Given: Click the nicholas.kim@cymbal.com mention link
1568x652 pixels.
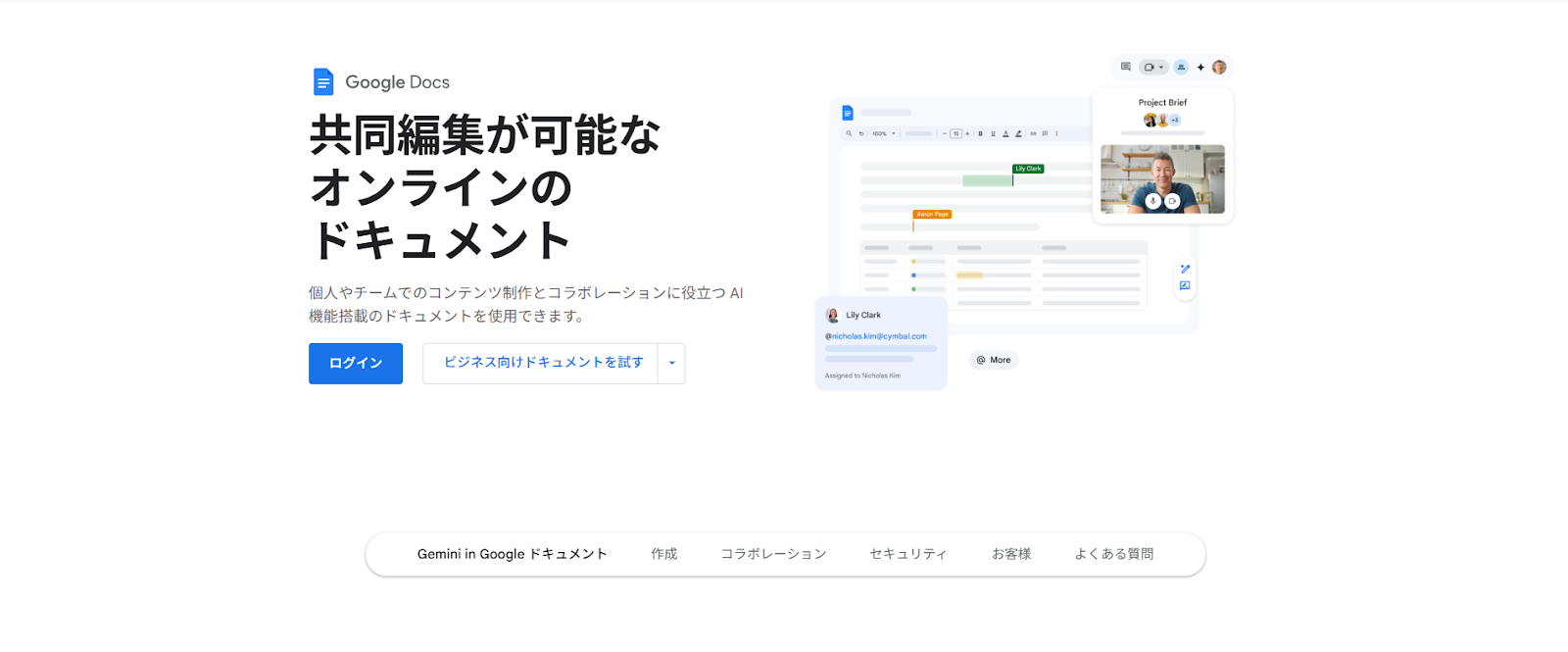Looking at the screenshot, I should 876,336.
